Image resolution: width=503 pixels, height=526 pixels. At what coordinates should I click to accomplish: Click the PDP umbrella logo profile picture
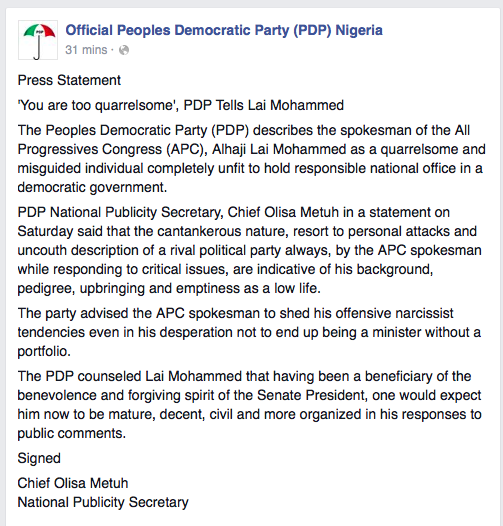(x=38, y=40)
